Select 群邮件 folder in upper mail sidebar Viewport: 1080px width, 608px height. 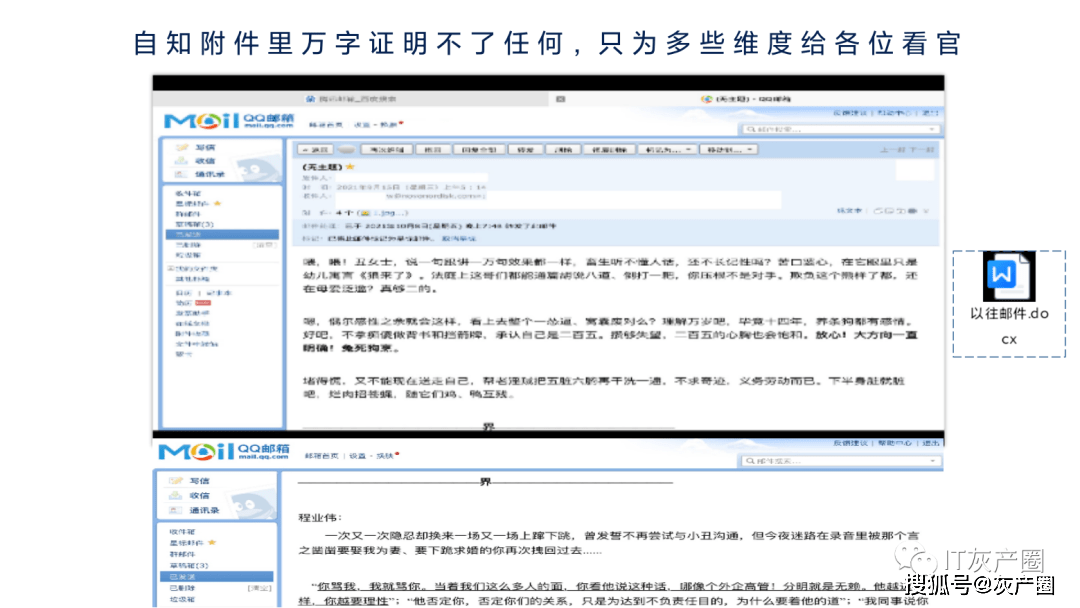[x=186, y=214]
